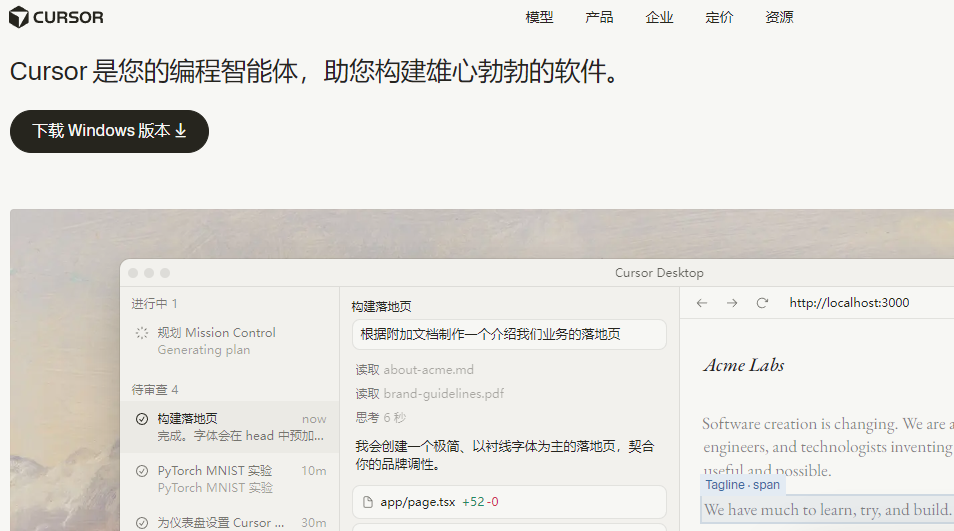This screenshot has width=954, height=531.
Task: Select the highlighted We have much to learn text
Action: pyautogui.click(x=827, y=510)
